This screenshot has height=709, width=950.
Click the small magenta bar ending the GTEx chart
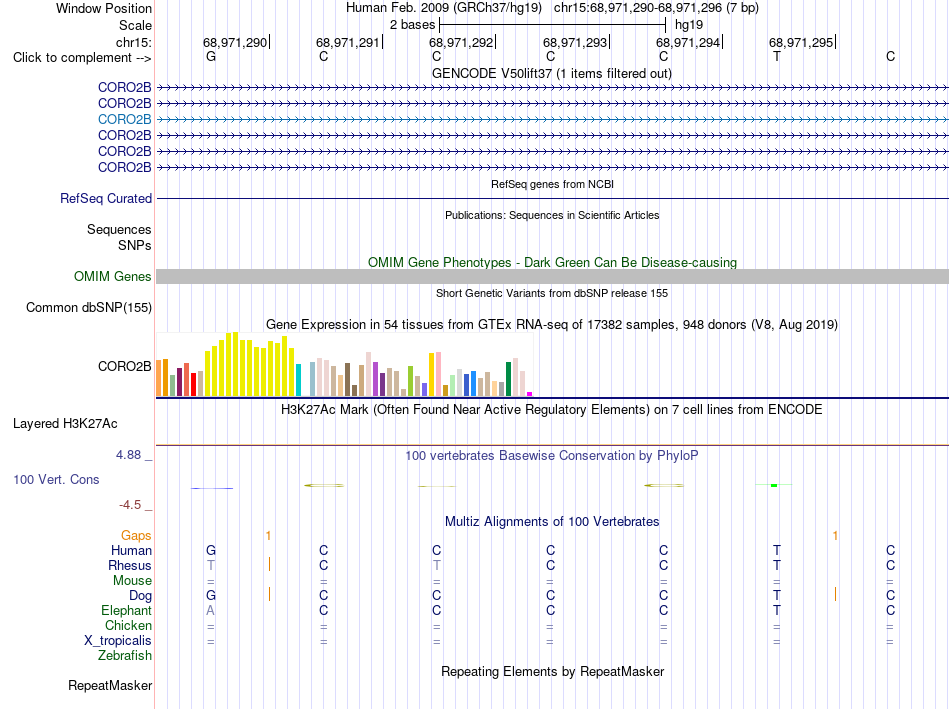pos(530,394)
